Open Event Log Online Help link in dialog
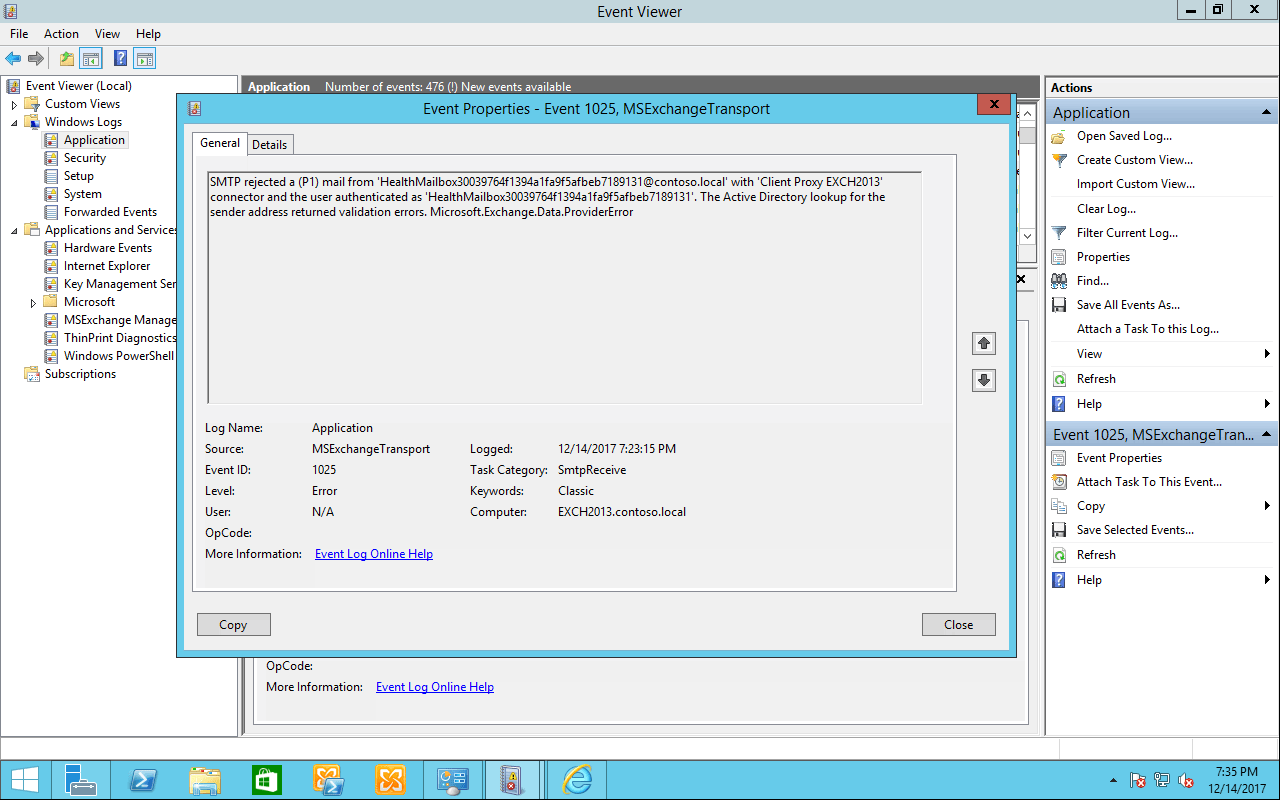The height and width of the screenshot is (800, 1280). (374, 554)
